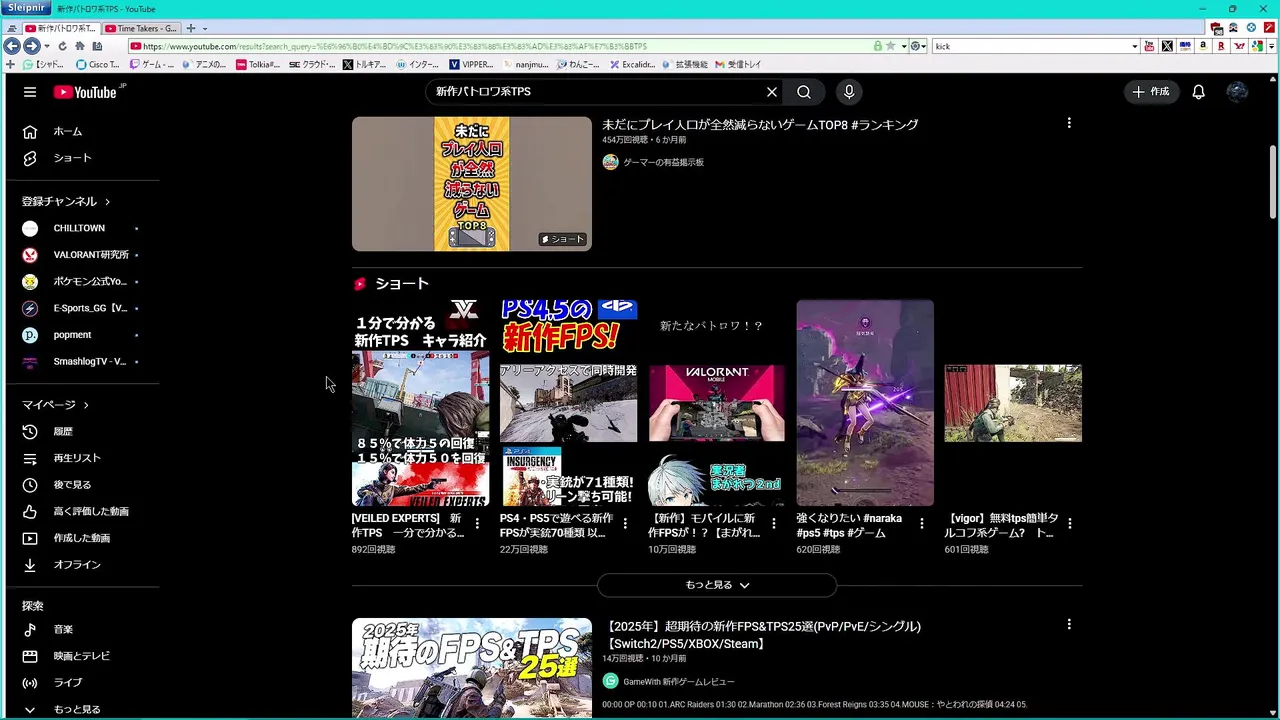1280x720 pixels.
Task: Expand more shorts with もっと見る
Action: click(717, 585)
